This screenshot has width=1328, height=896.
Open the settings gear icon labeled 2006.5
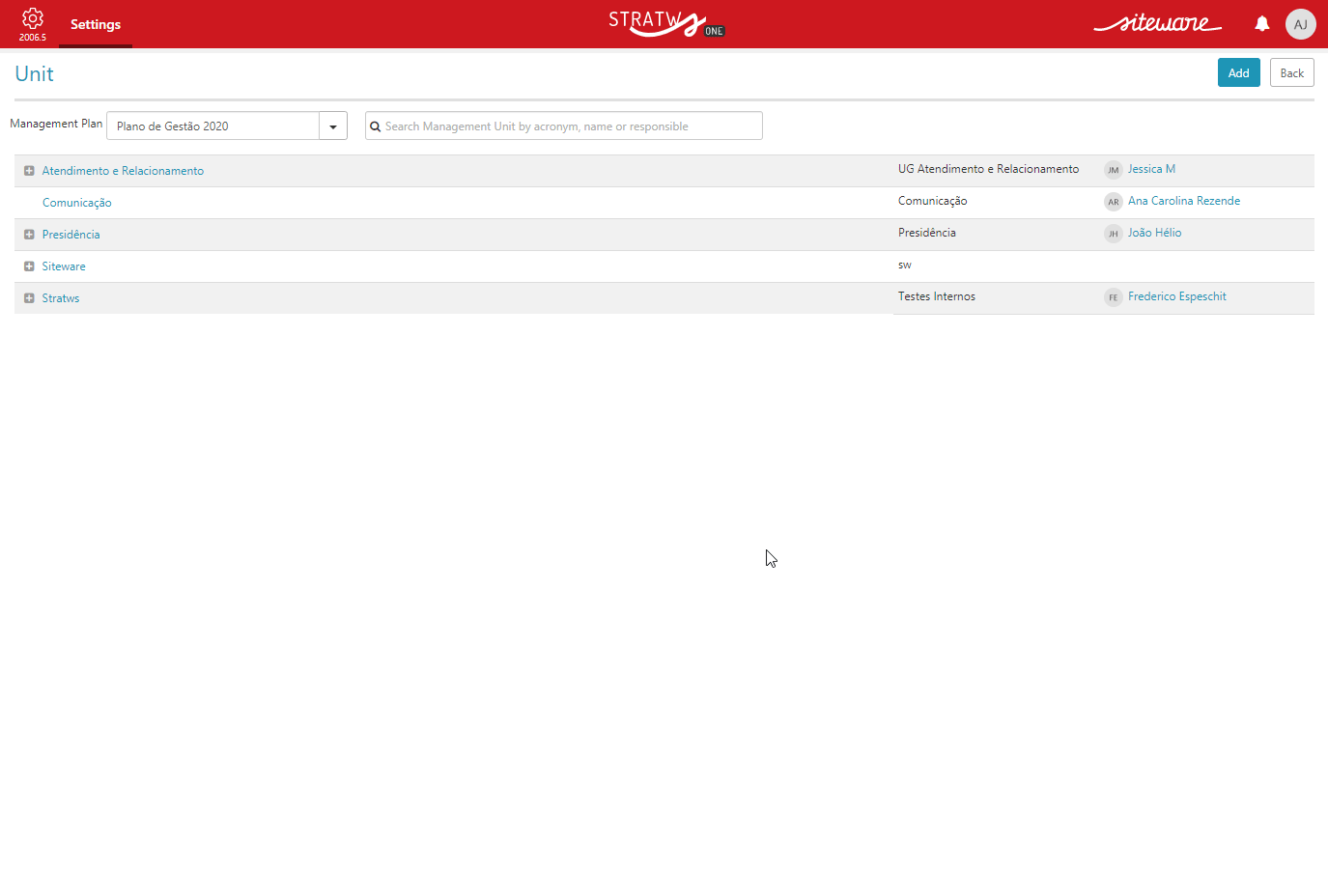tap(33, 24)
